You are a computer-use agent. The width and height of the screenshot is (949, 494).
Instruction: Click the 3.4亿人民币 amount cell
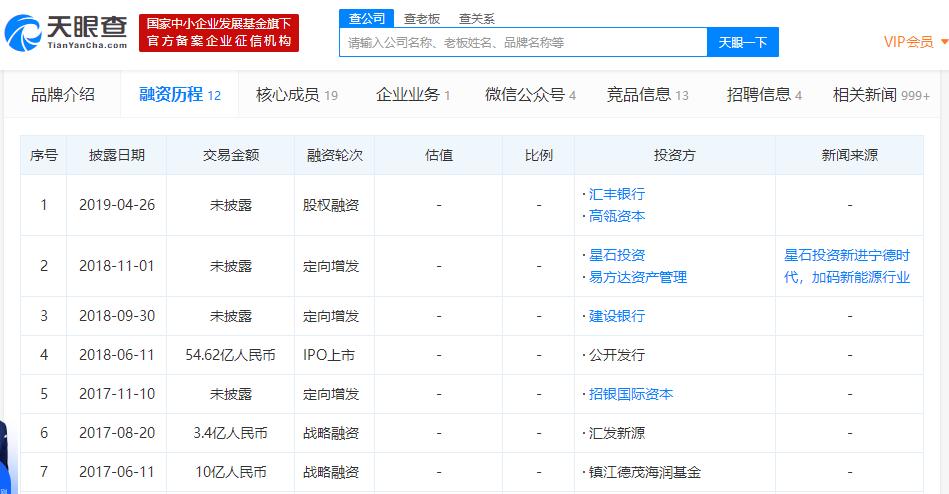coord(231,433)
